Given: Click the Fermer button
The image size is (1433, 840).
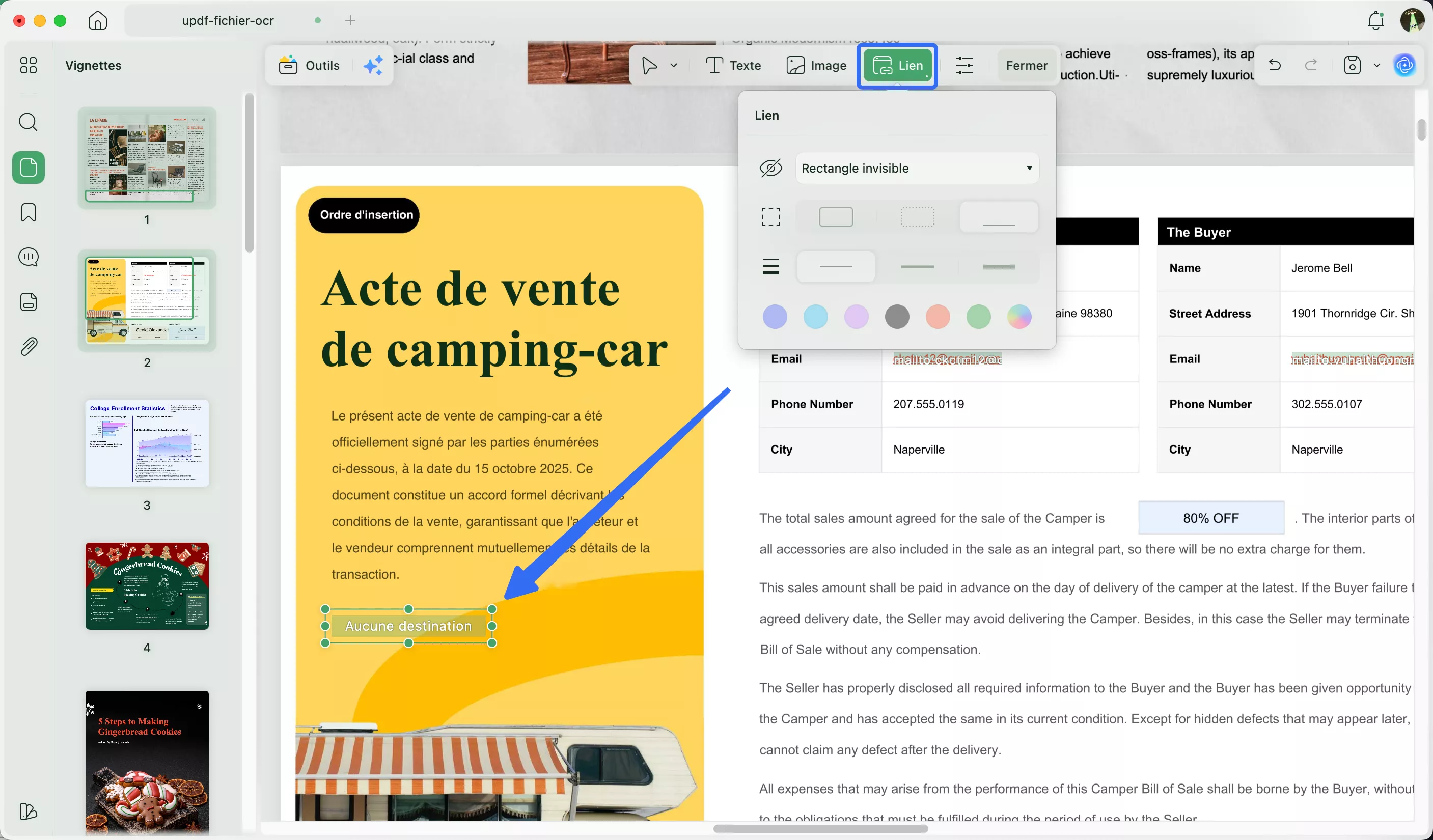Looking at the screenshot, I should [x=1026, y=65].
